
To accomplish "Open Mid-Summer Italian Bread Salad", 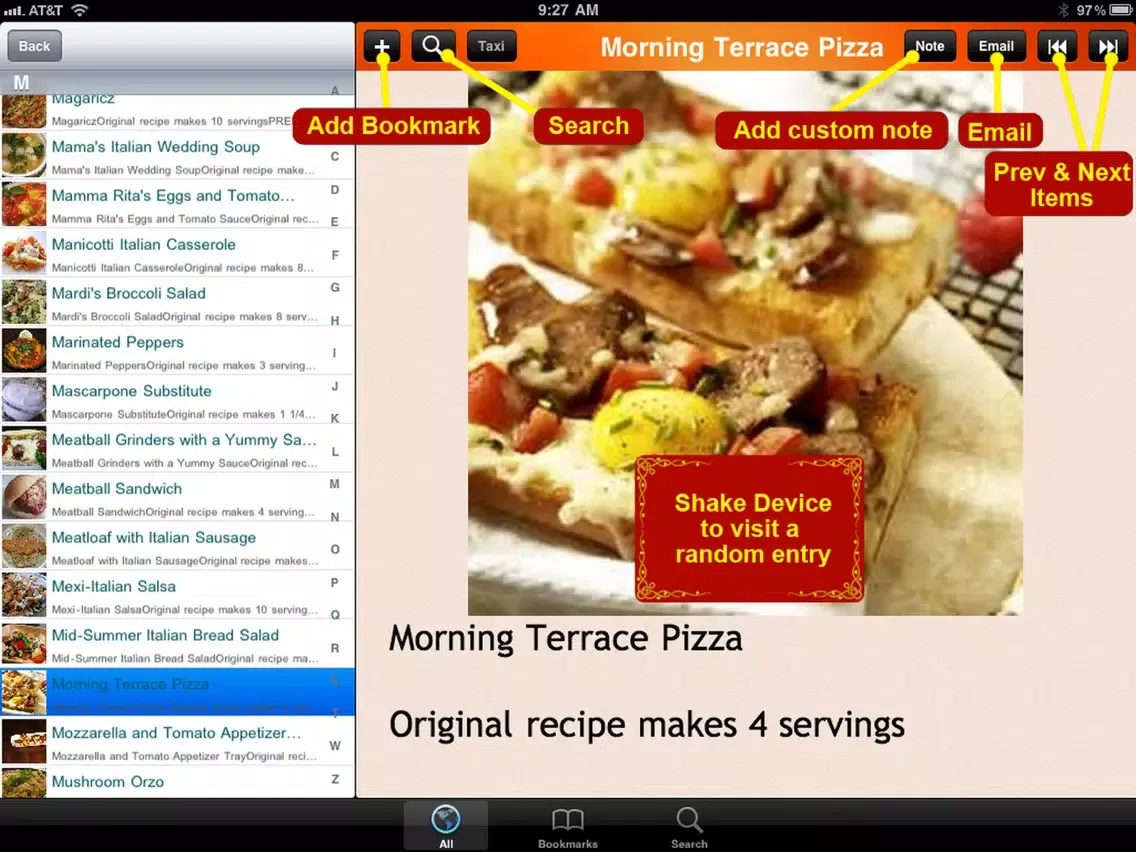I will 178,645.
